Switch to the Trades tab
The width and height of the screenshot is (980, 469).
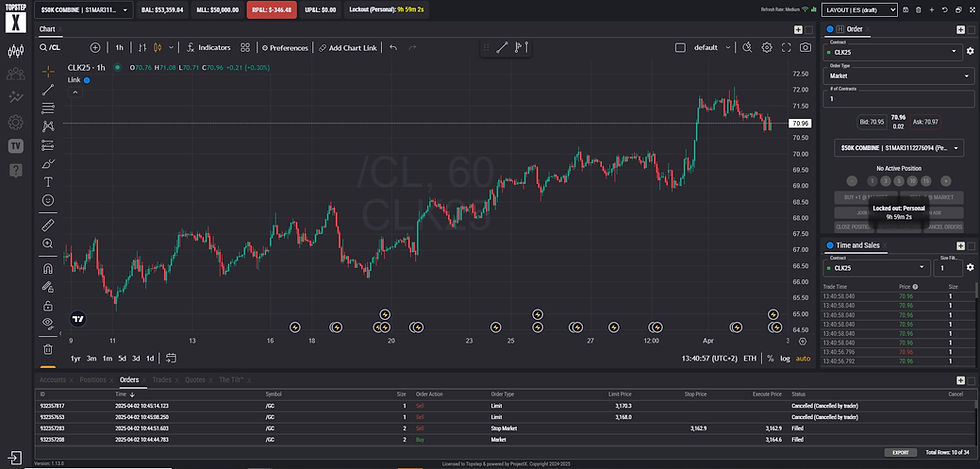[161, 380]
